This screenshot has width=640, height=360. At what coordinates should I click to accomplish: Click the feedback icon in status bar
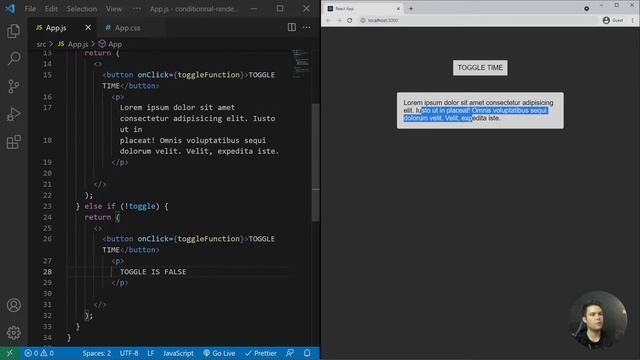(x=290, y=353)
